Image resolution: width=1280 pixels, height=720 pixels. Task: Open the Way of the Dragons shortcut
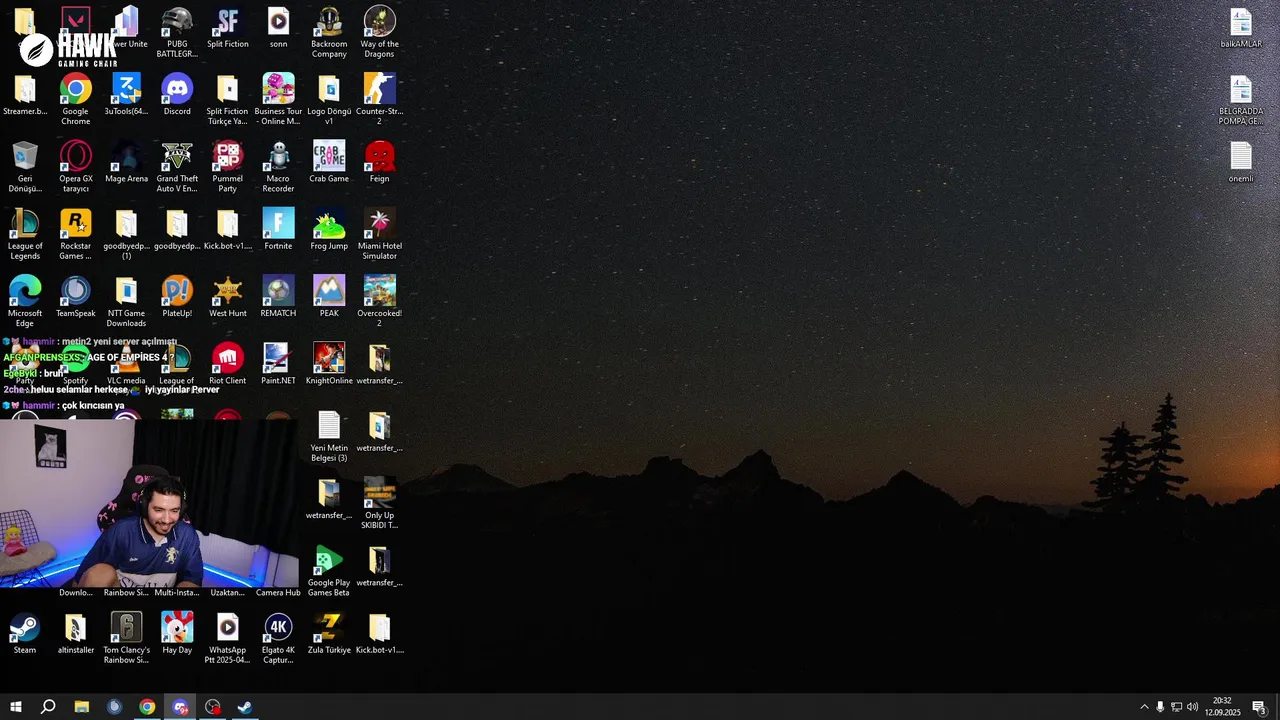380,32
